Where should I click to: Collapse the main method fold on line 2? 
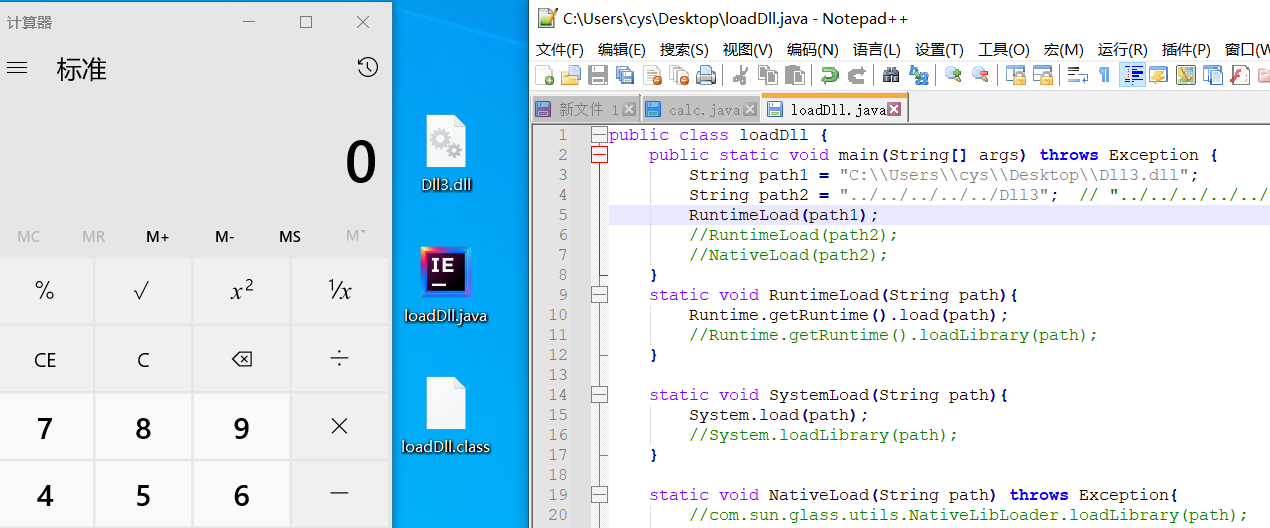click(x=599, y=155)
